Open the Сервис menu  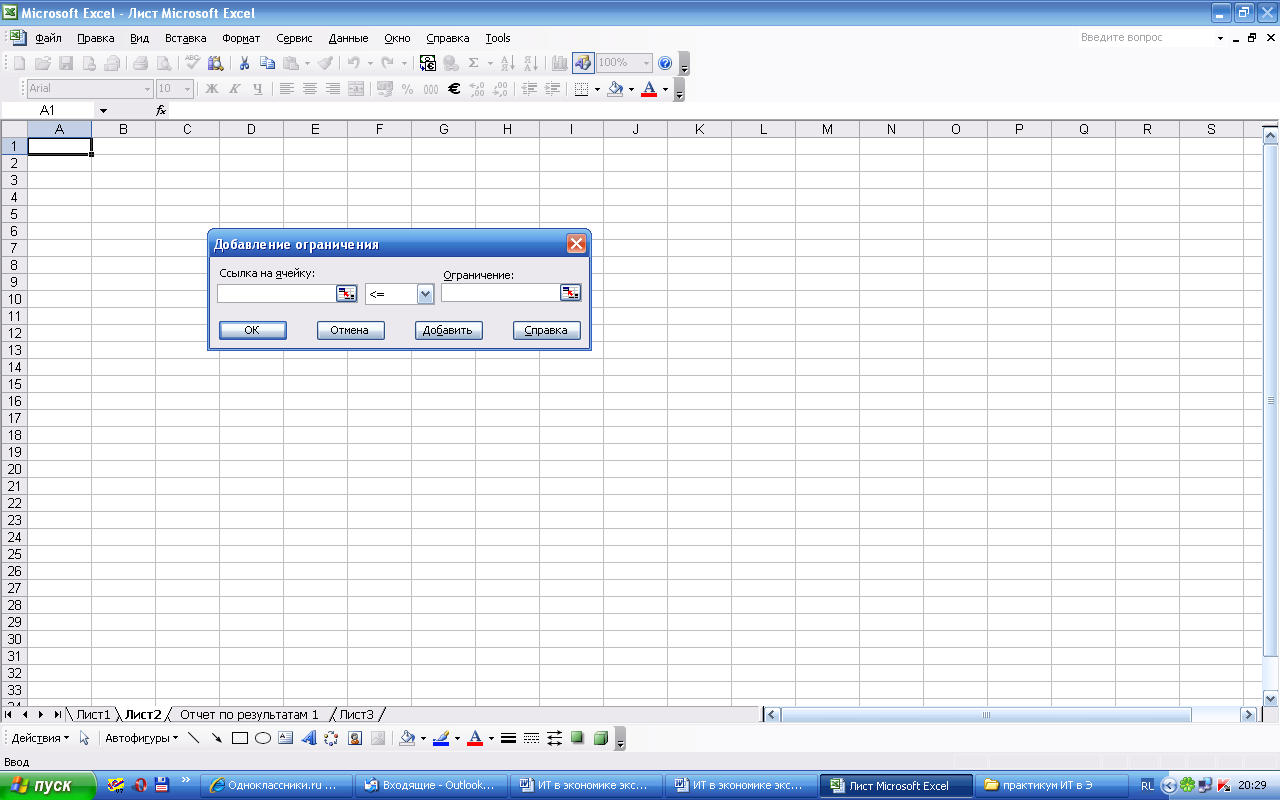tap(294, 38)
